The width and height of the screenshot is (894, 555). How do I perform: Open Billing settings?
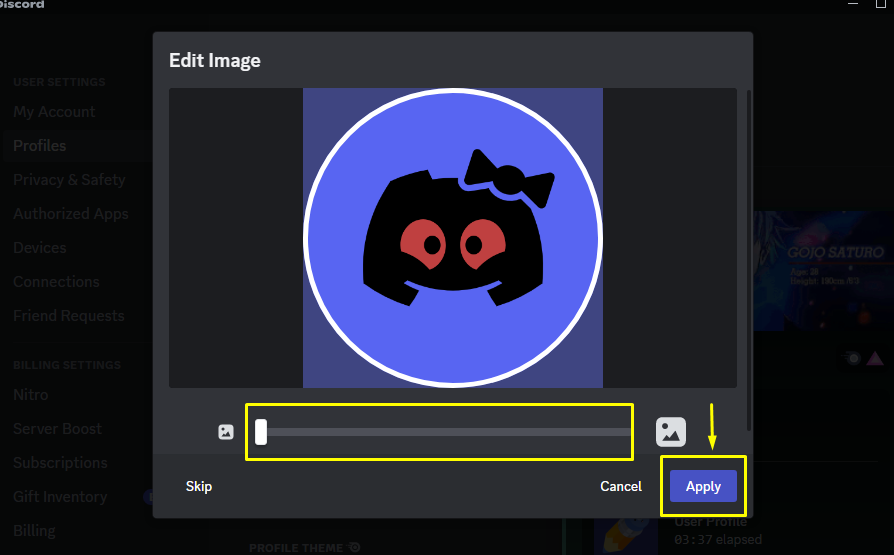pyautogui.click(x=34, y=530)
